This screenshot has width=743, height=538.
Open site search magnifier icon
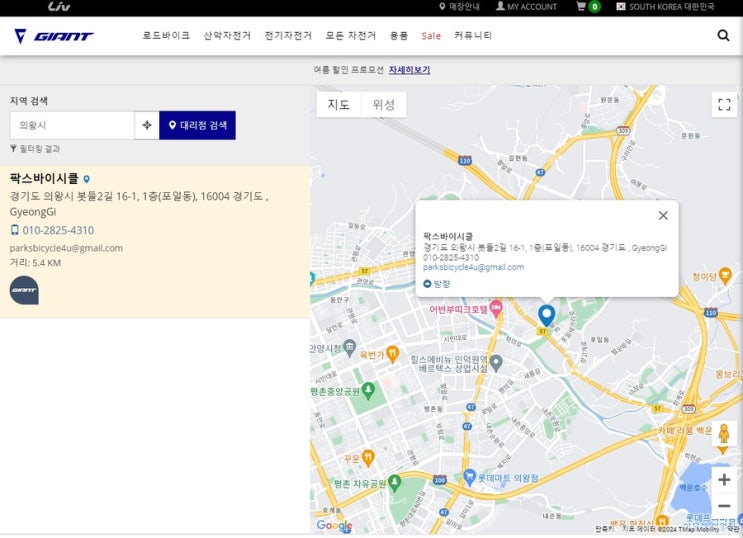click(x=723, y=36)
